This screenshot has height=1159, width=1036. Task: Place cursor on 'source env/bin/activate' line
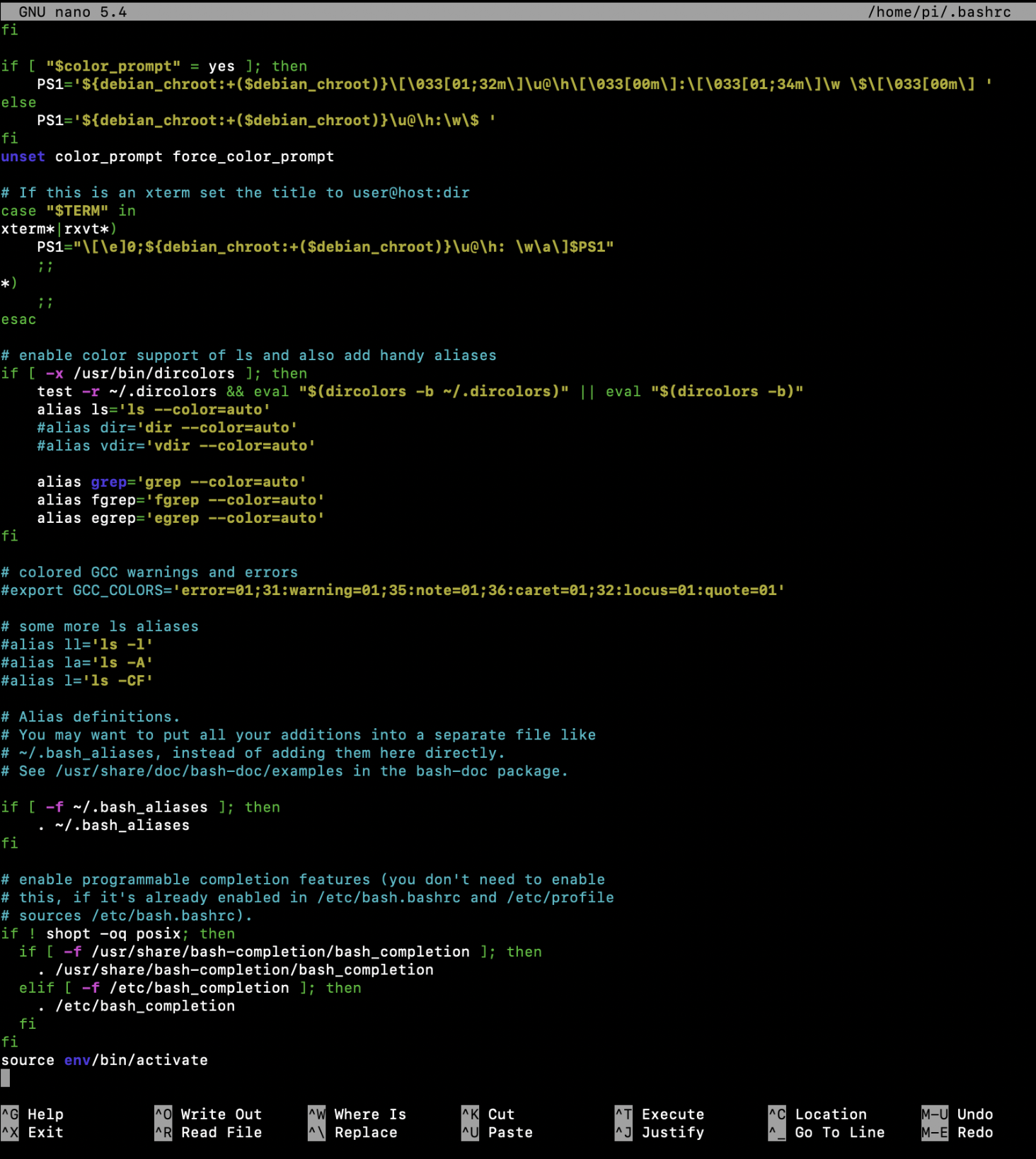[x=105, y=1059]
